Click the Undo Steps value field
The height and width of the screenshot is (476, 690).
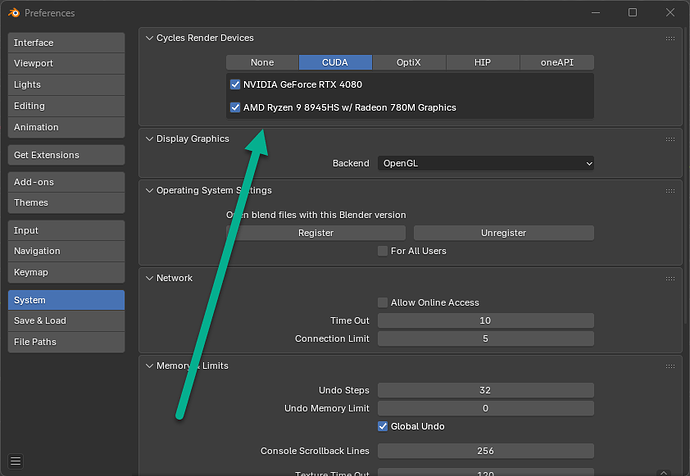click(486, 390)
